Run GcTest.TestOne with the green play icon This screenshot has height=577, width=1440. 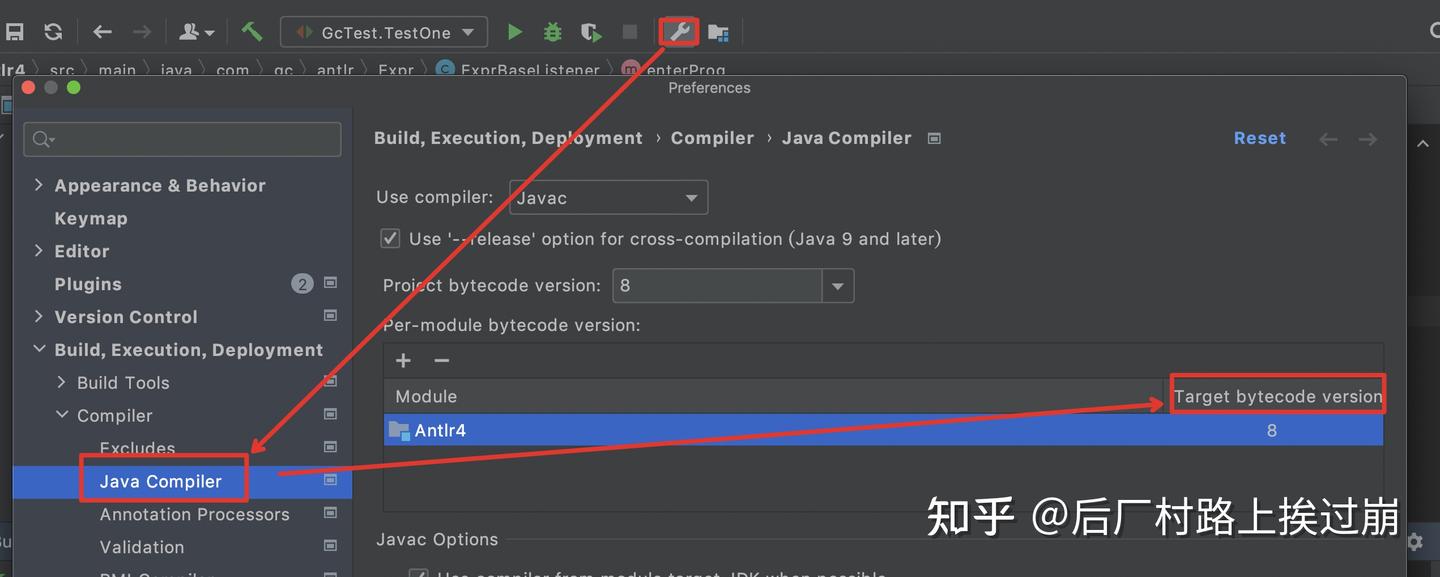point(514,31)
